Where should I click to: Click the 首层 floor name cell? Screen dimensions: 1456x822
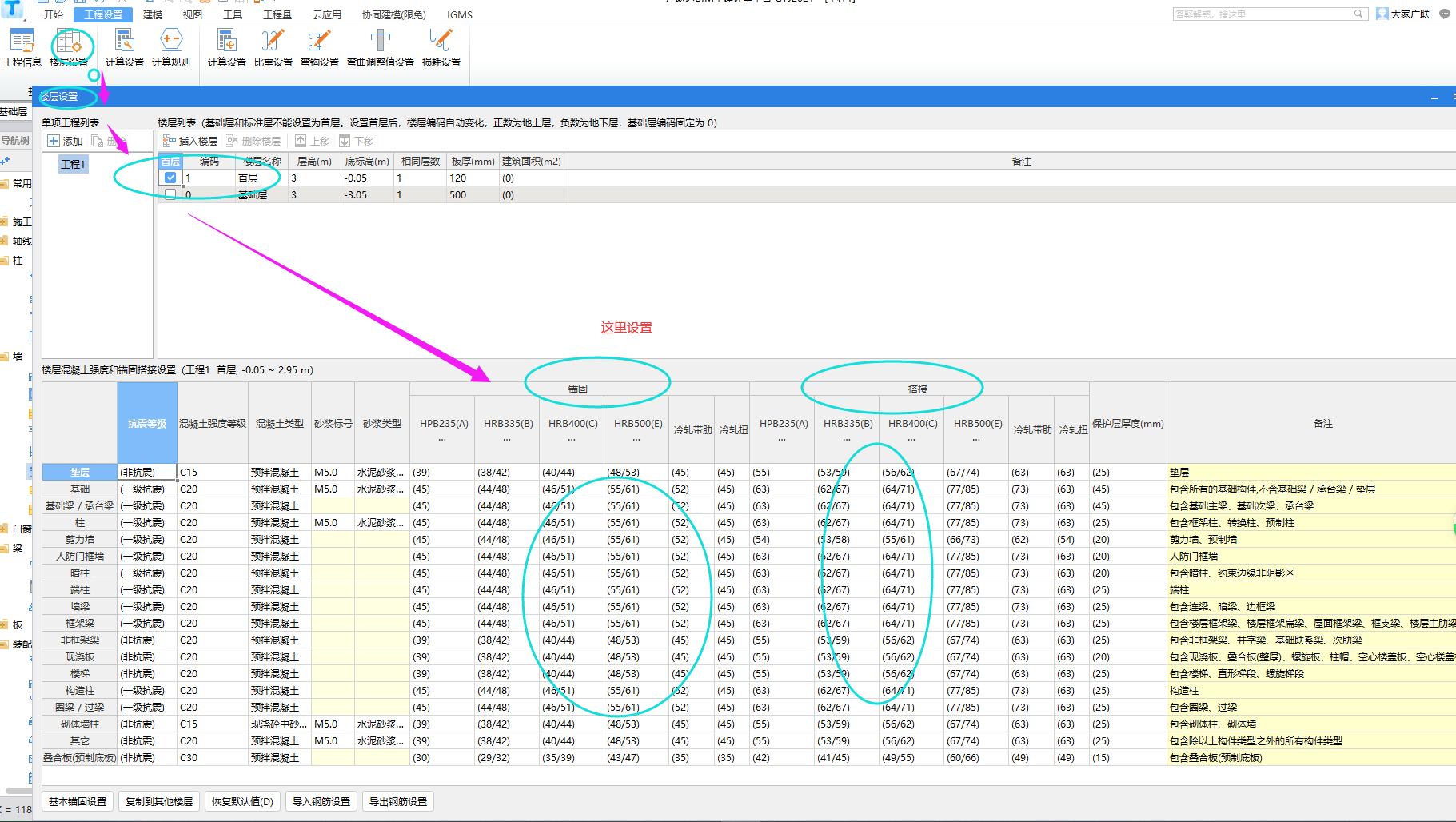click(x=261, y=178)
